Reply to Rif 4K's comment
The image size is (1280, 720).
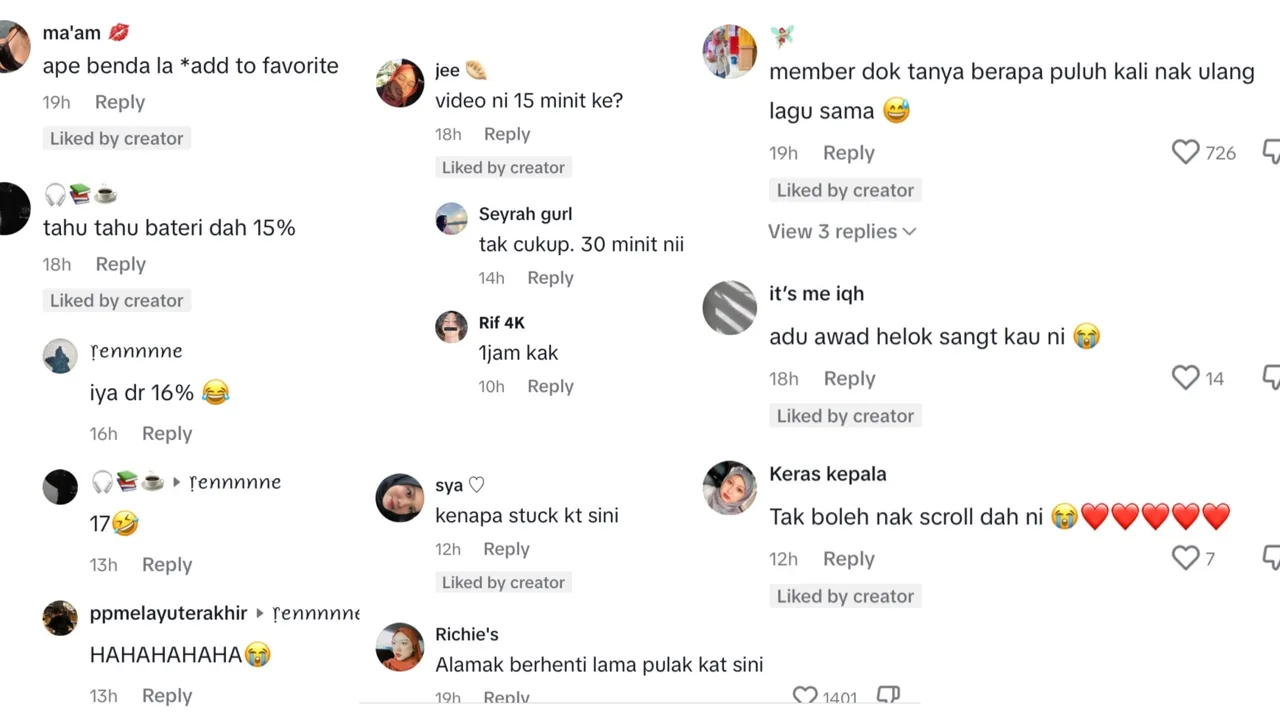[550, 386]
